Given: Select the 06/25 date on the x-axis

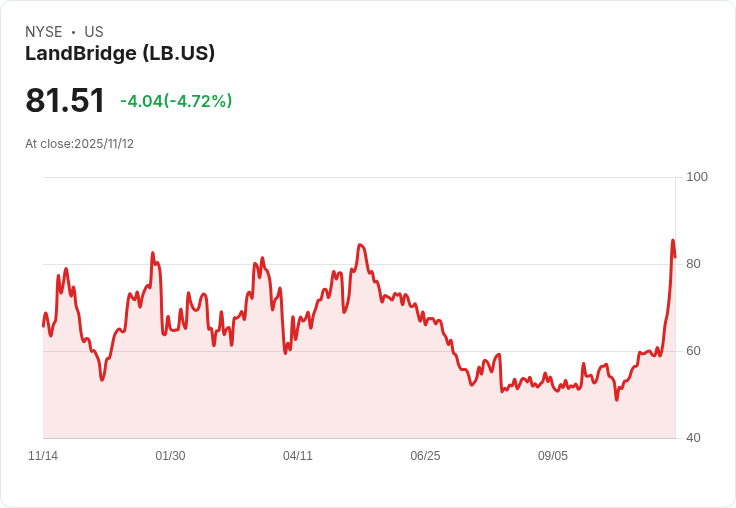Looking at the screenshot, I should [425, 456].
